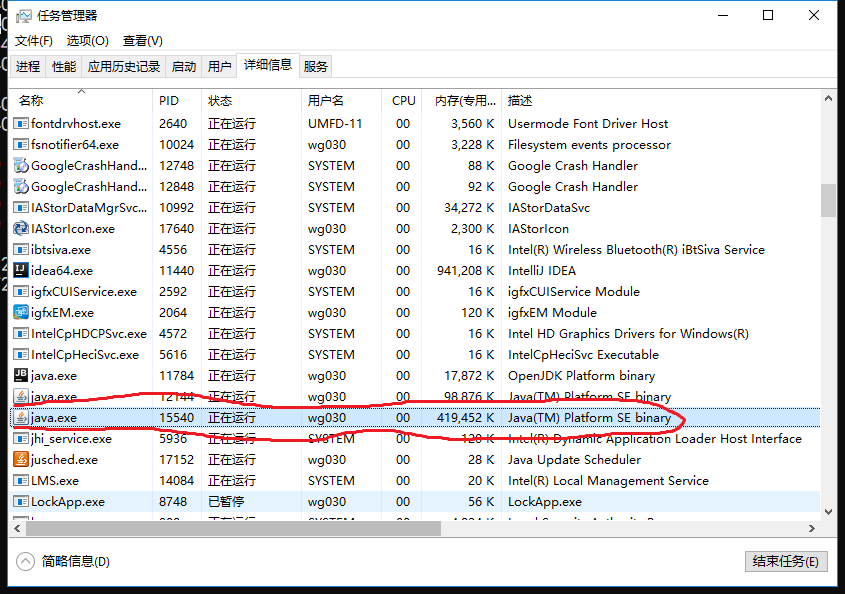
Task: Click the highlighted java.exe icon PID 15540
Action: pos(21,418)
